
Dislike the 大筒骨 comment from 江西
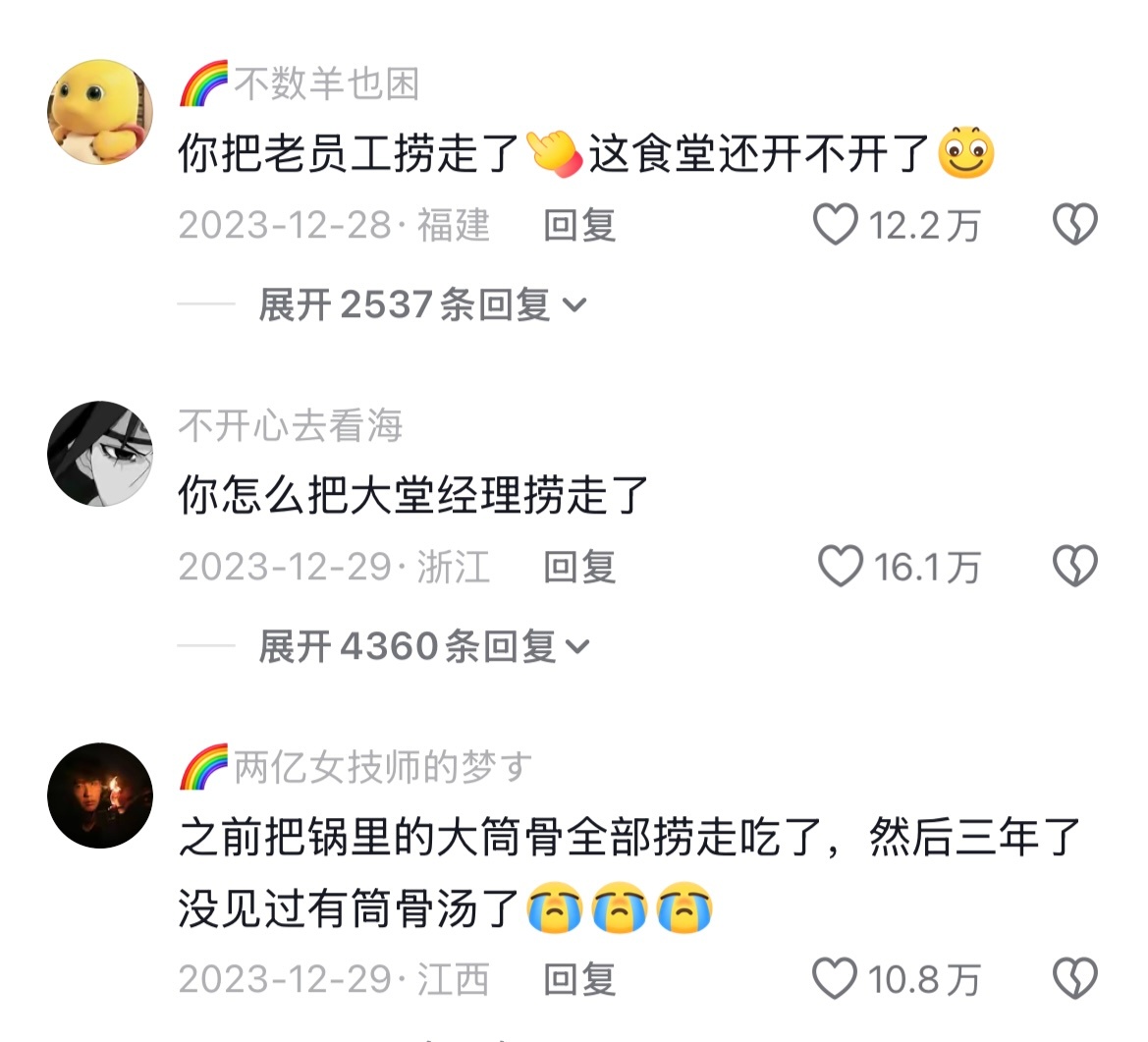click(1074, 978)
